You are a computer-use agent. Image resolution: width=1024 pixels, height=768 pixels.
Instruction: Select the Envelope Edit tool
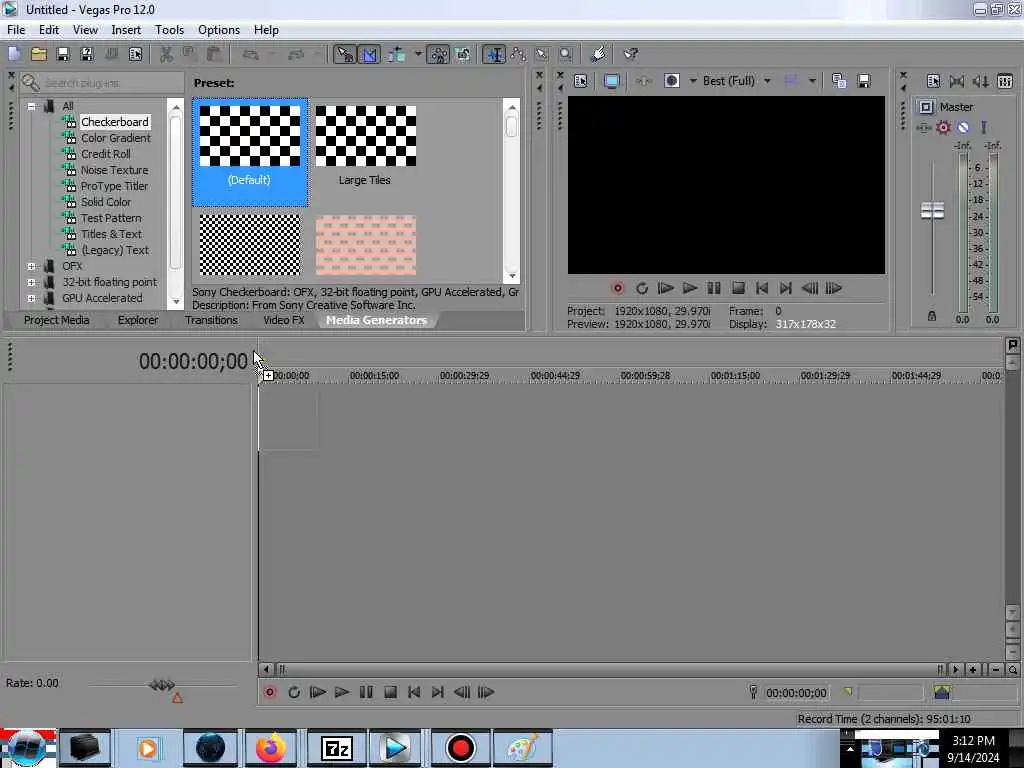518,54
